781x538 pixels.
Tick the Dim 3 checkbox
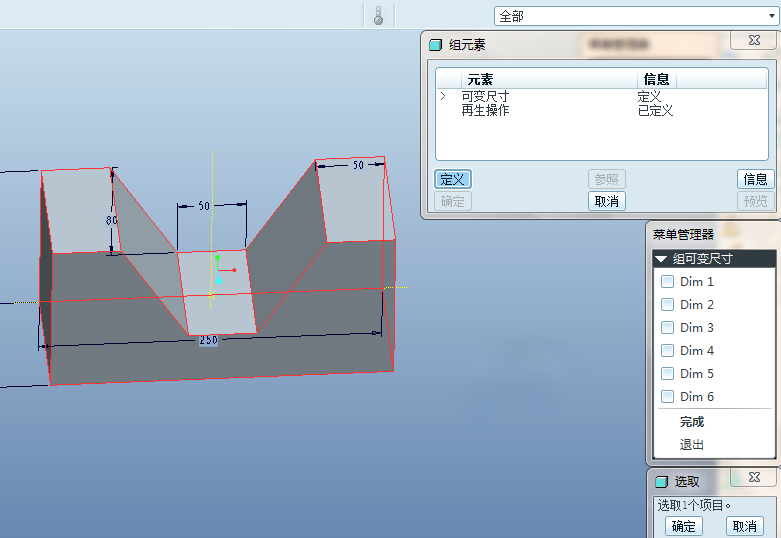(668, 328)
